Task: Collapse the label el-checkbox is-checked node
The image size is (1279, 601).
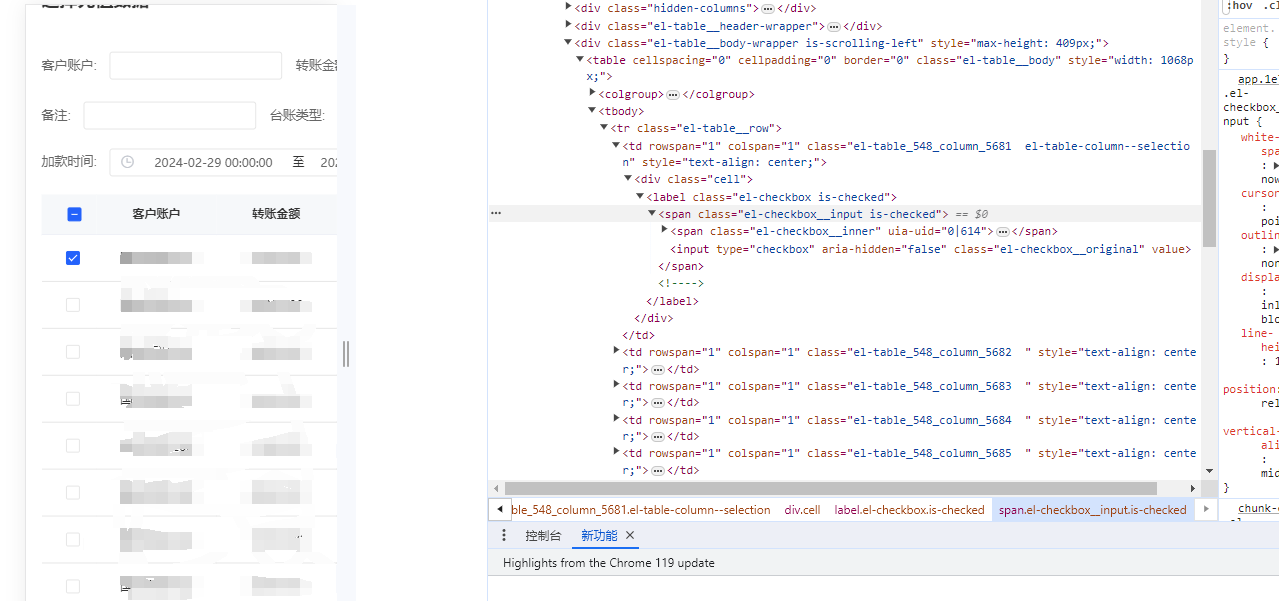Action: [x=640, y=197]
